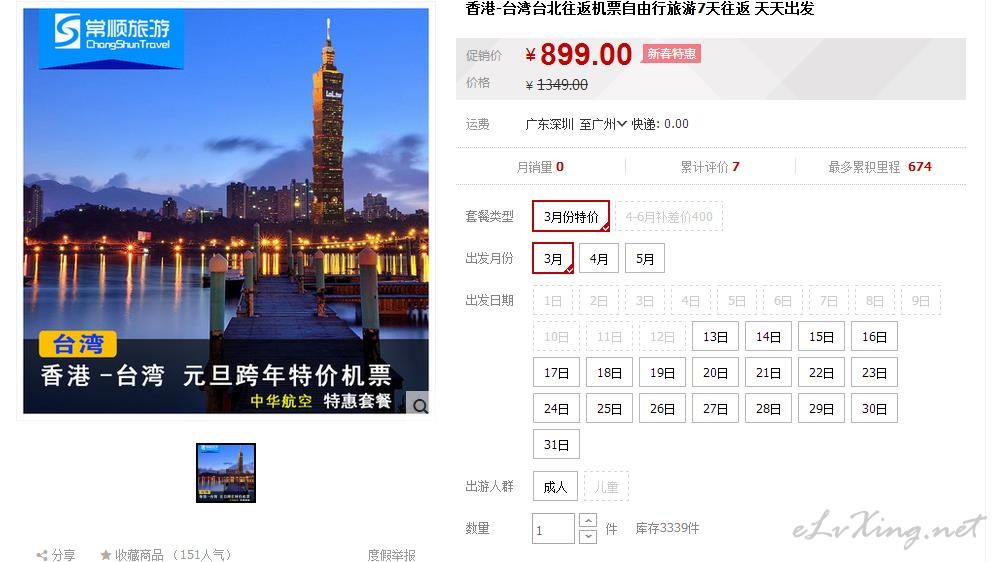Click the share icon below the image
Image resolution: width=997 pixels, height=562 pixels.
pos(42,555)
